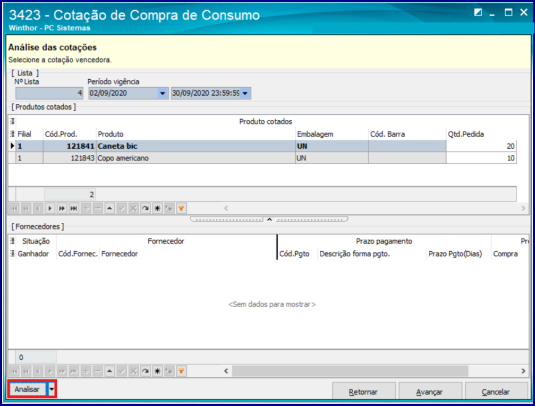Collapse products panel using splitter arrow
Screen dimensions: 535x406
point(269,219)
